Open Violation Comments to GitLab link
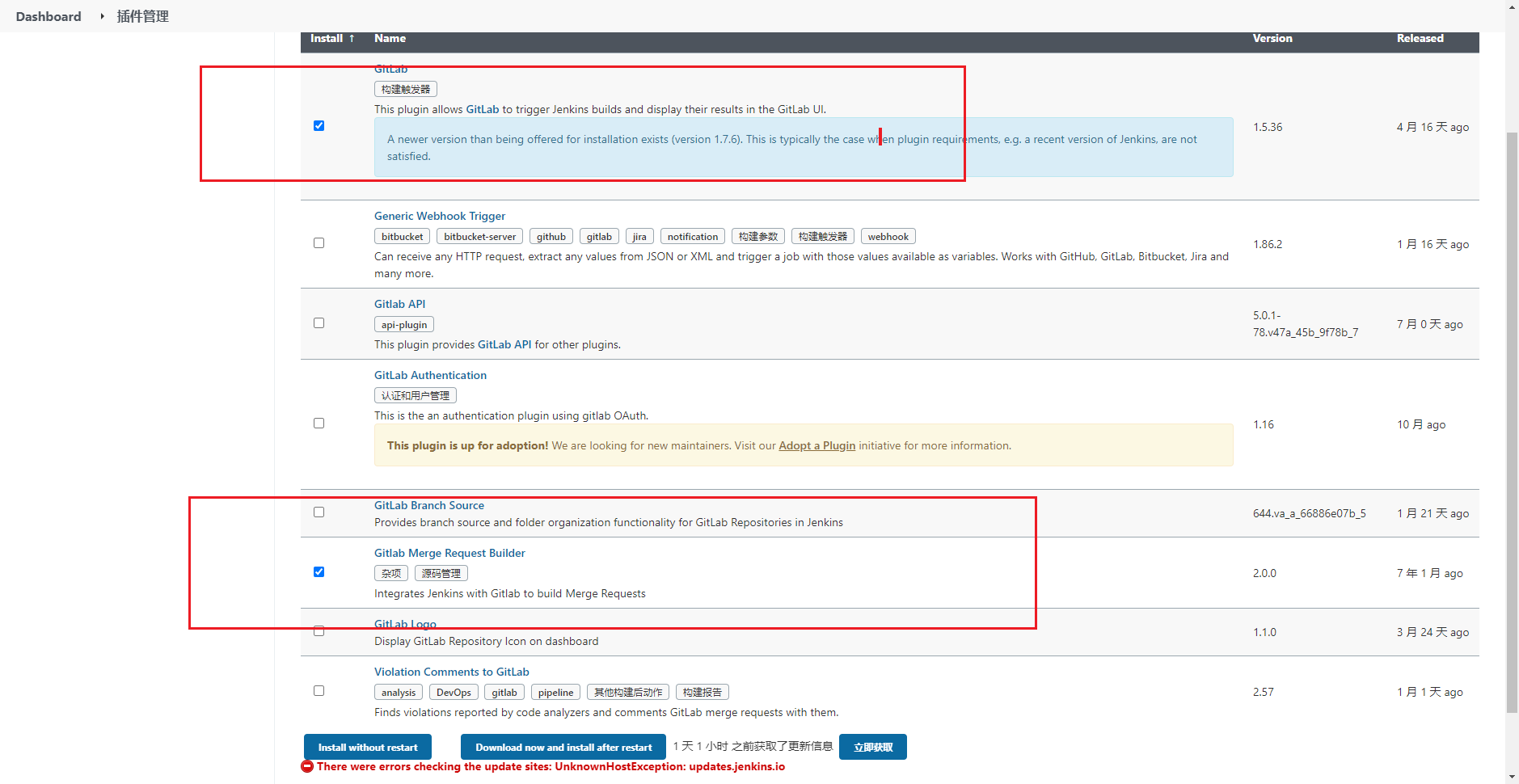The height and width of the screenshot is (784, 1519). [x=452, y=672]
